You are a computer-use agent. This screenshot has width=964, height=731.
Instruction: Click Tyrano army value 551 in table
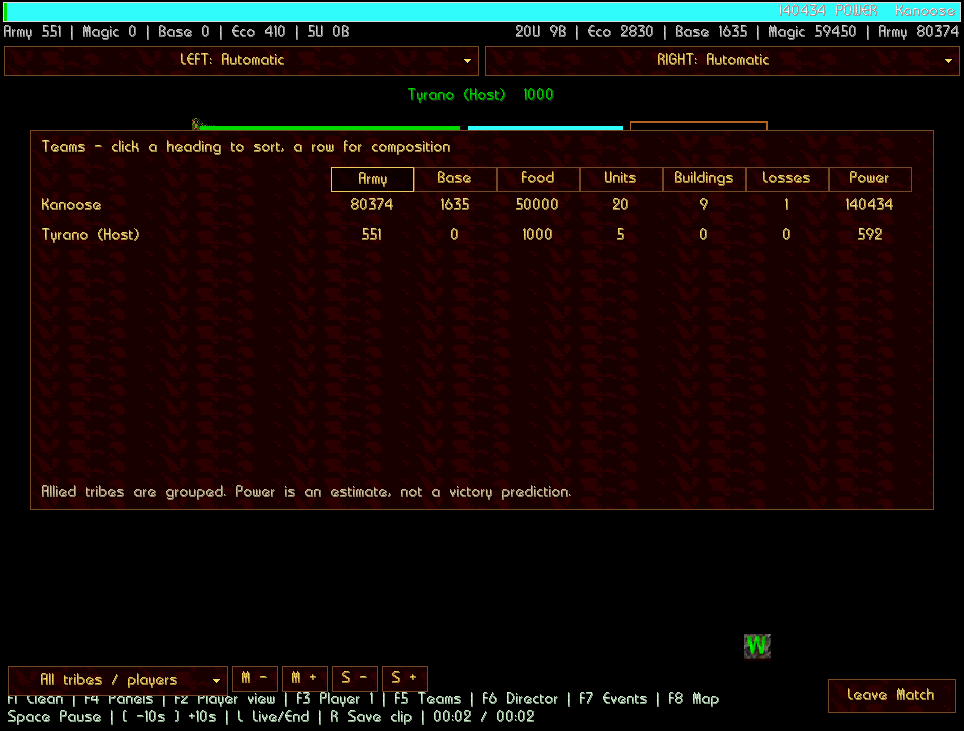372,235
